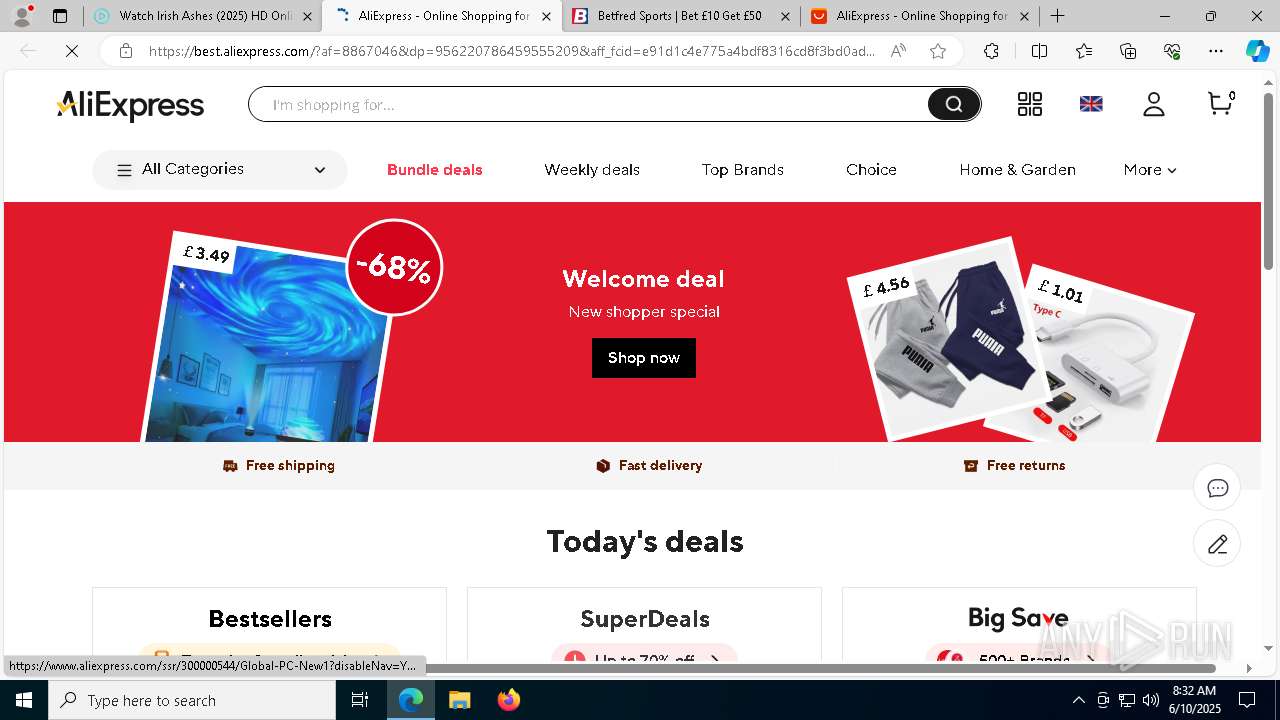Click the Shop now button

coord(644,358)
